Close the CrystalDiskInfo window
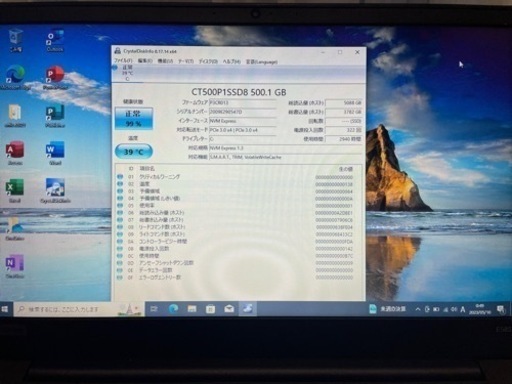Viewport: 512px width, 384px height. (357, 52)
